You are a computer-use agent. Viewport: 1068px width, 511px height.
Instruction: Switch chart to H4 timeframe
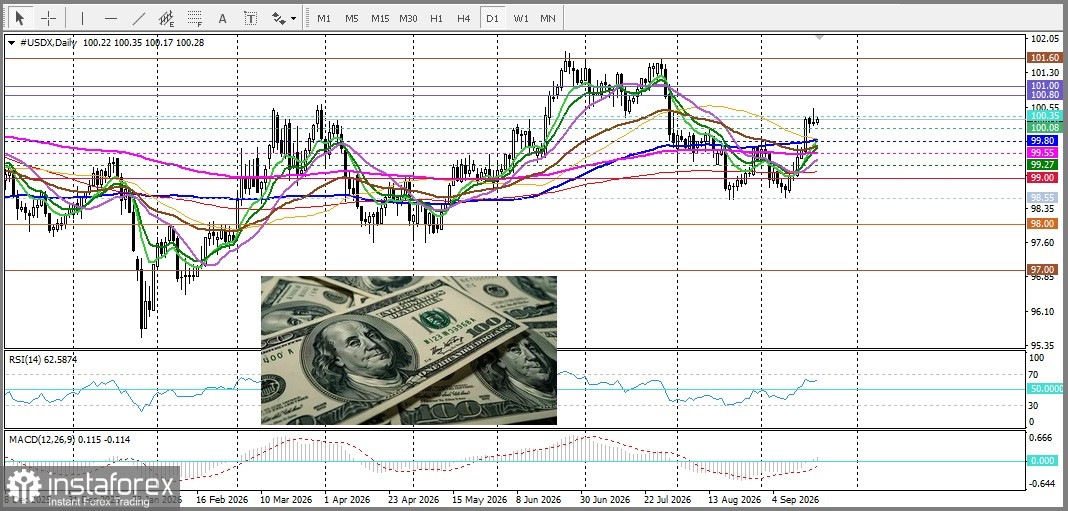464,18
